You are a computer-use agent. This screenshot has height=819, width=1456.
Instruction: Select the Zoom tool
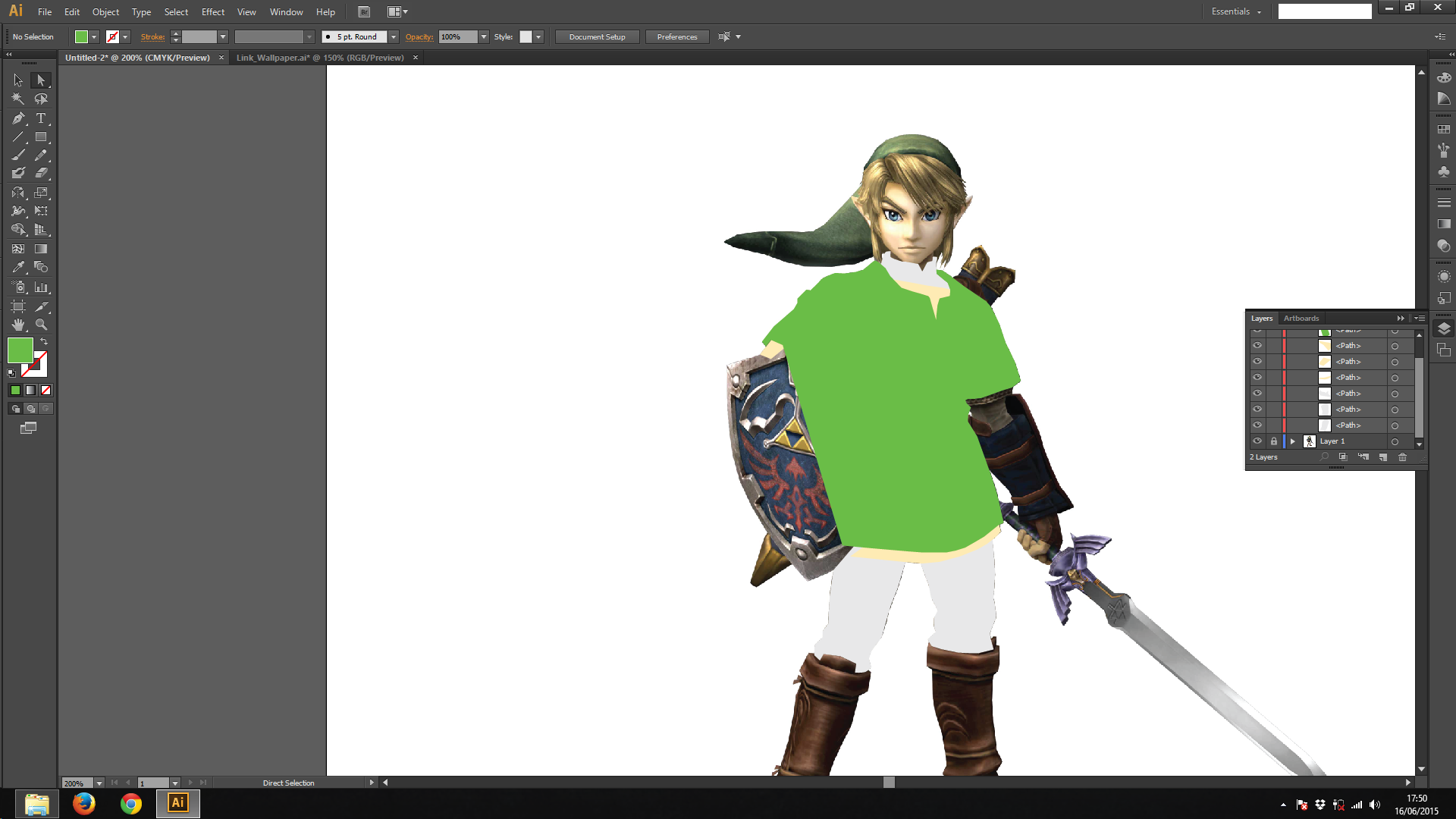coord(41,325)
